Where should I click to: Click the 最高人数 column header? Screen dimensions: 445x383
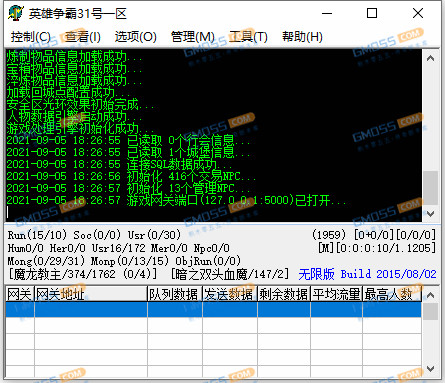(x=392, y=294)
